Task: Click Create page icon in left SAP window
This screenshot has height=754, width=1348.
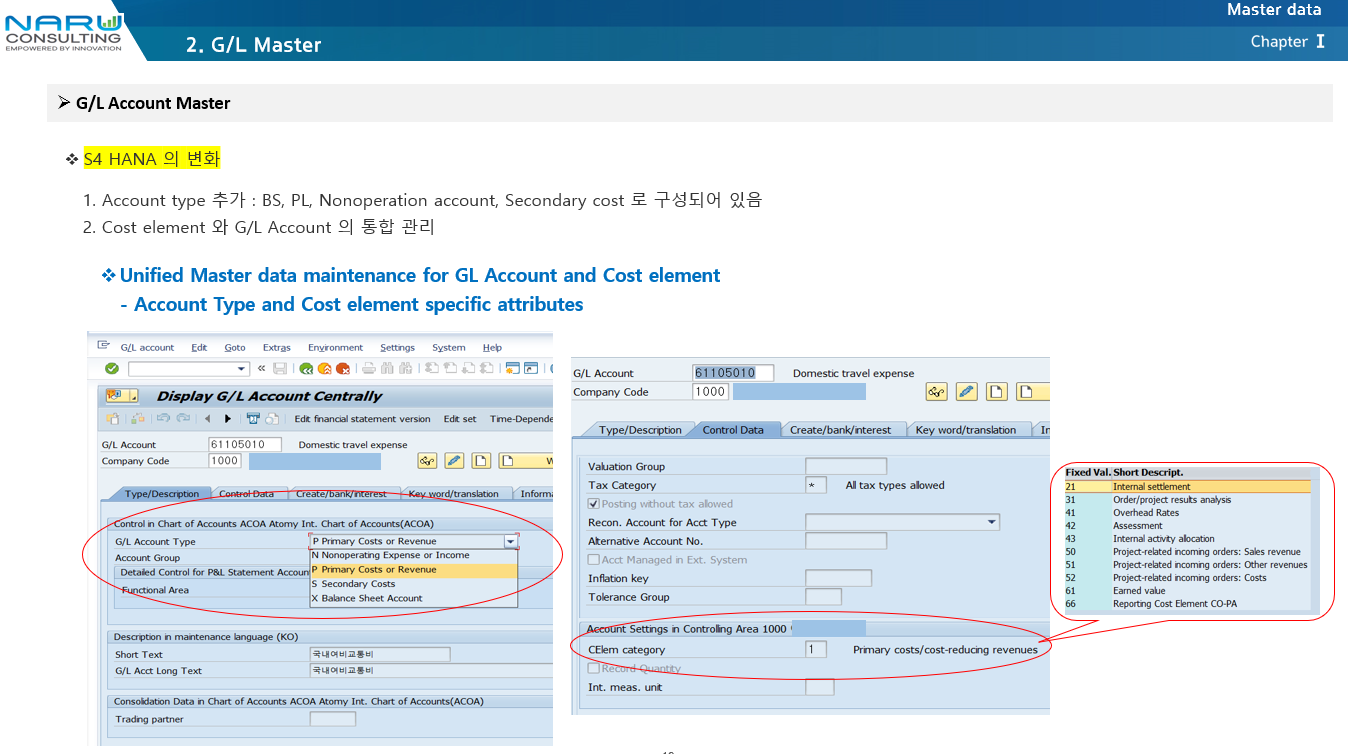Action: [x=481, y=461]
